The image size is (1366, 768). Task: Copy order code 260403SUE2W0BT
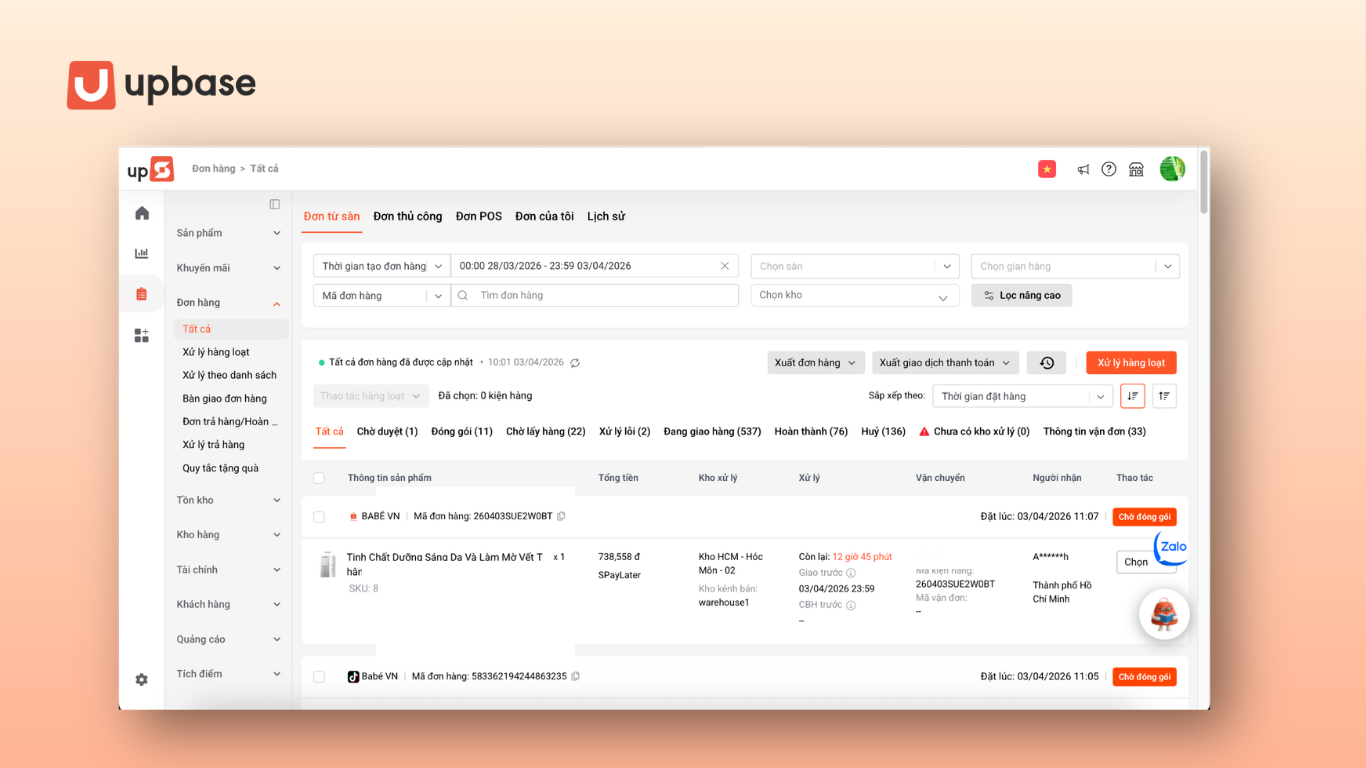coord(561,516)
